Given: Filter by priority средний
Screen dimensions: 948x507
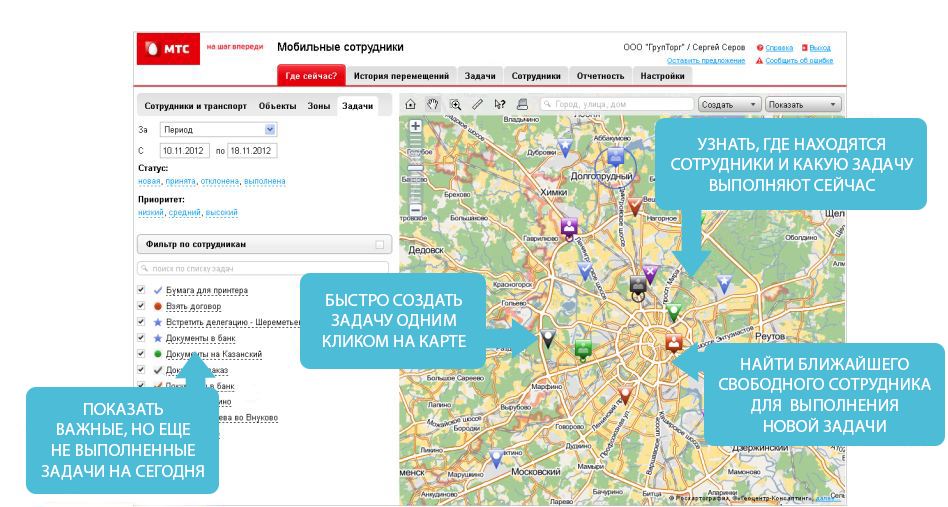Looking at the screenshot, I should click(184, 213).
